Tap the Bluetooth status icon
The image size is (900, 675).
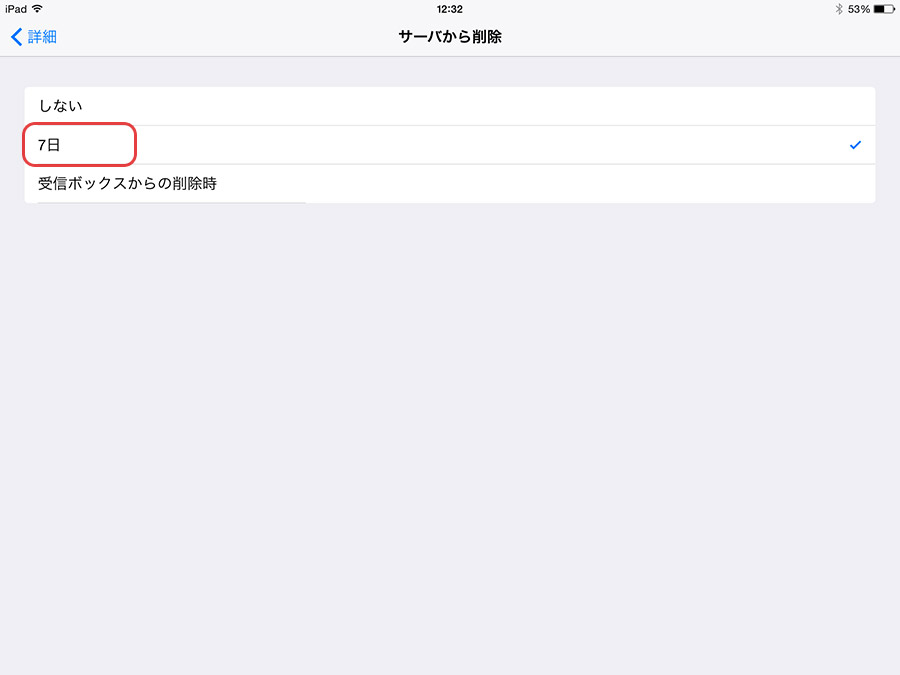(x=839, y=9)
